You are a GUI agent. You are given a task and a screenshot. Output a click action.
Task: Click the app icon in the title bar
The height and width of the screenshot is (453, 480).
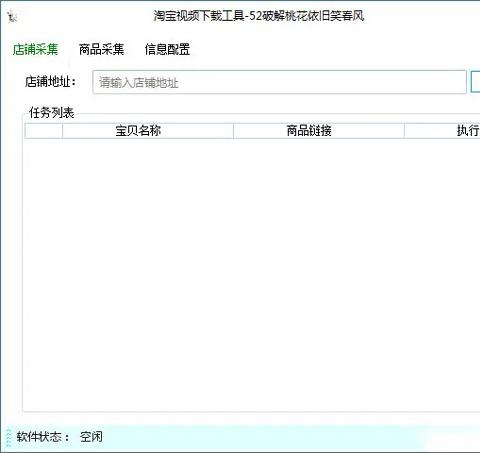[12, 16]
